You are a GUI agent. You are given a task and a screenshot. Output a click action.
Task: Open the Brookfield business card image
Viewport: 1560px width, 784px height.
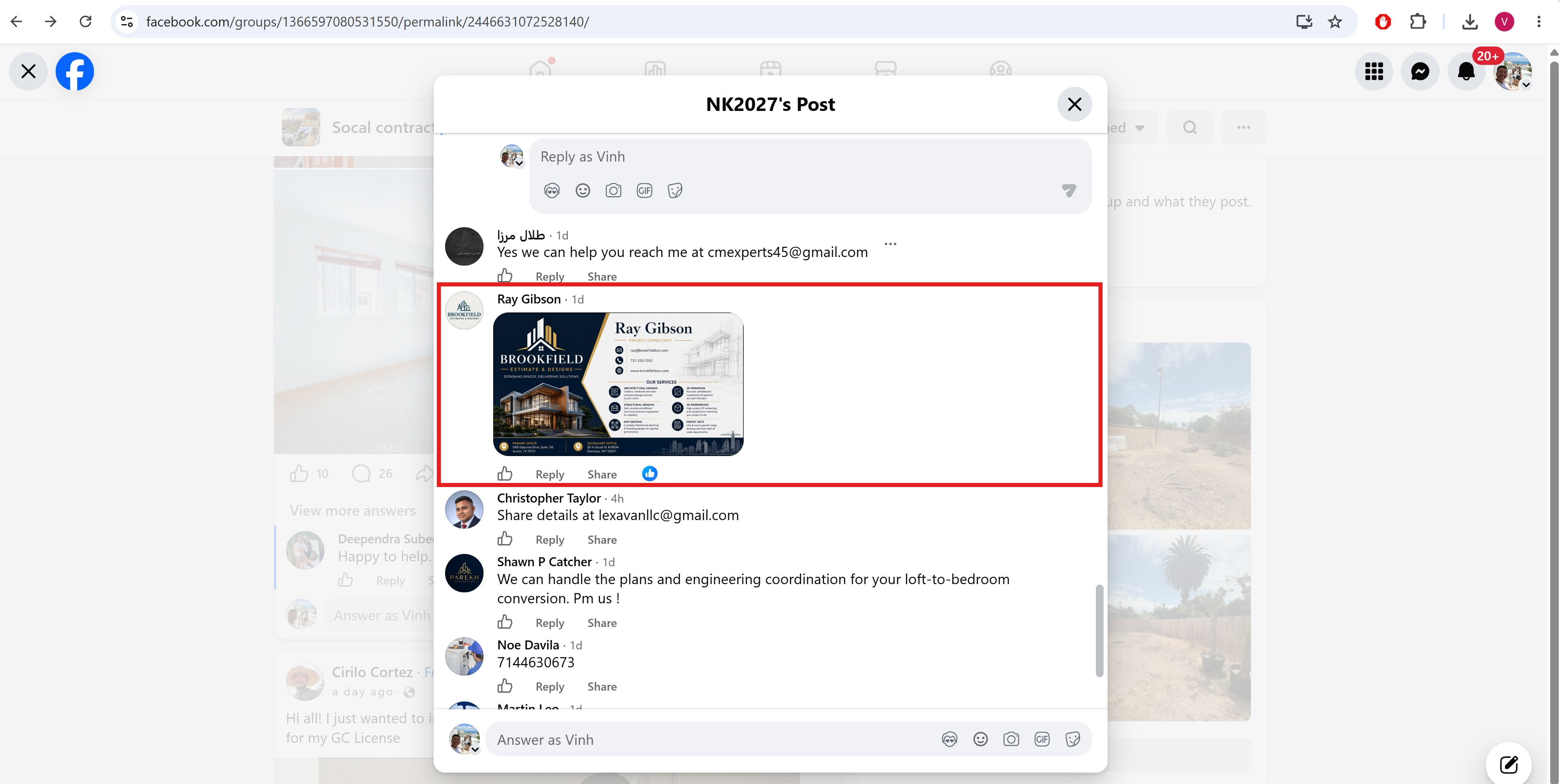coord(618,384)
